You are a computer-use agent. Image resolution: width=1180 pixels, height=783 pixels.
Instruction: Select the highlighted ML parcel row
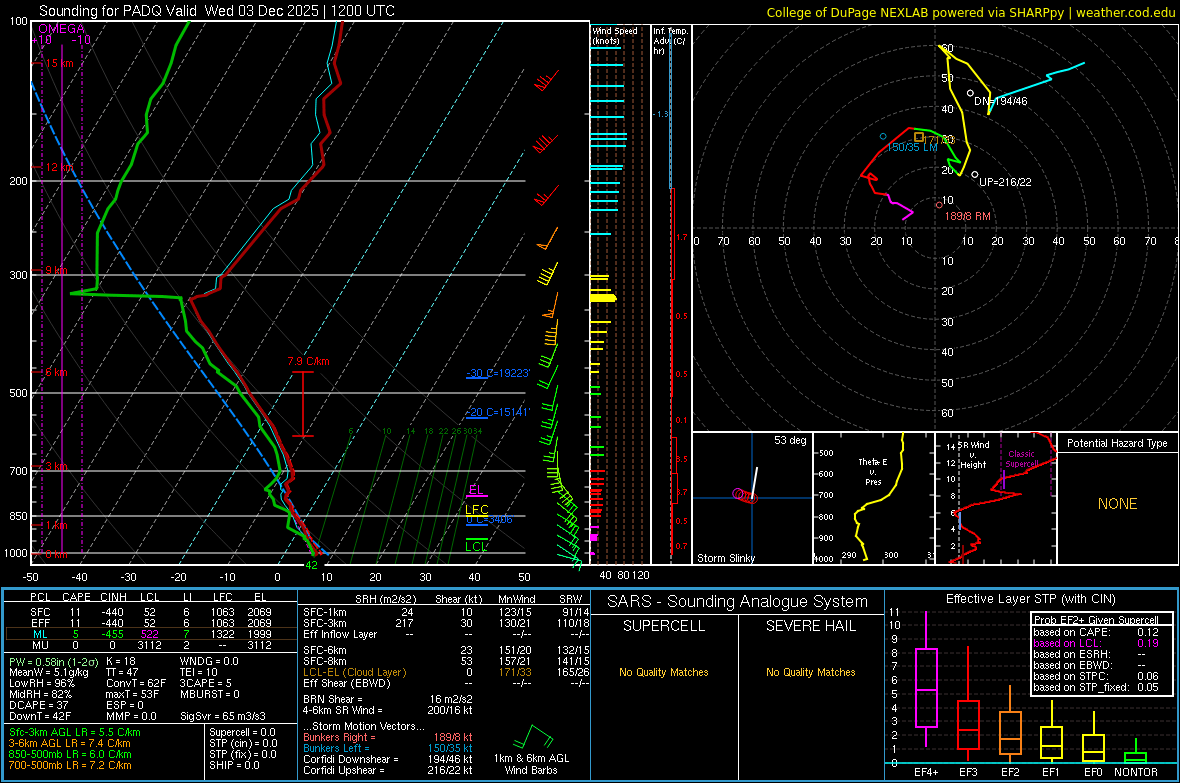[x=150, y=634]
